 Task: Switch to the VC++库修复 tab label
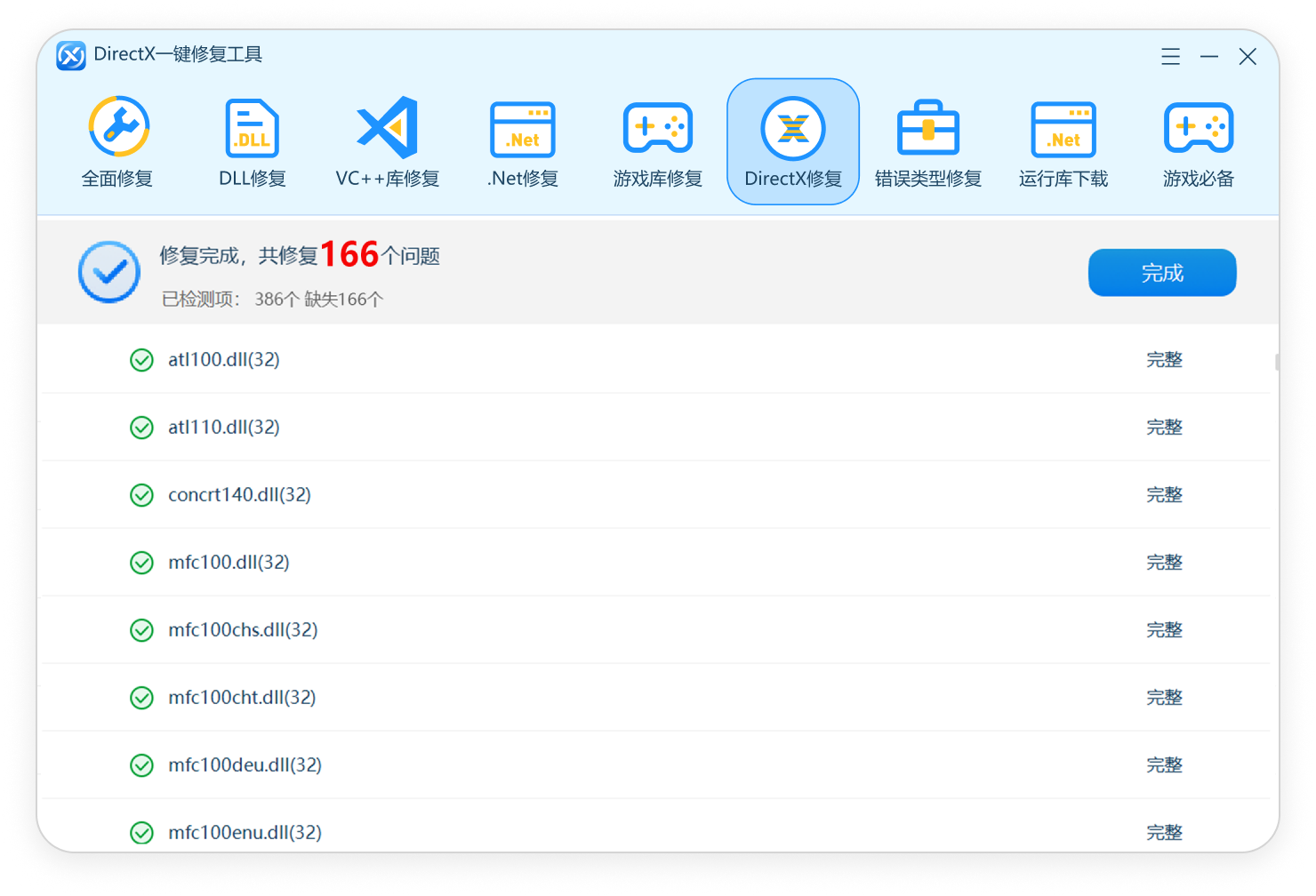388,179
